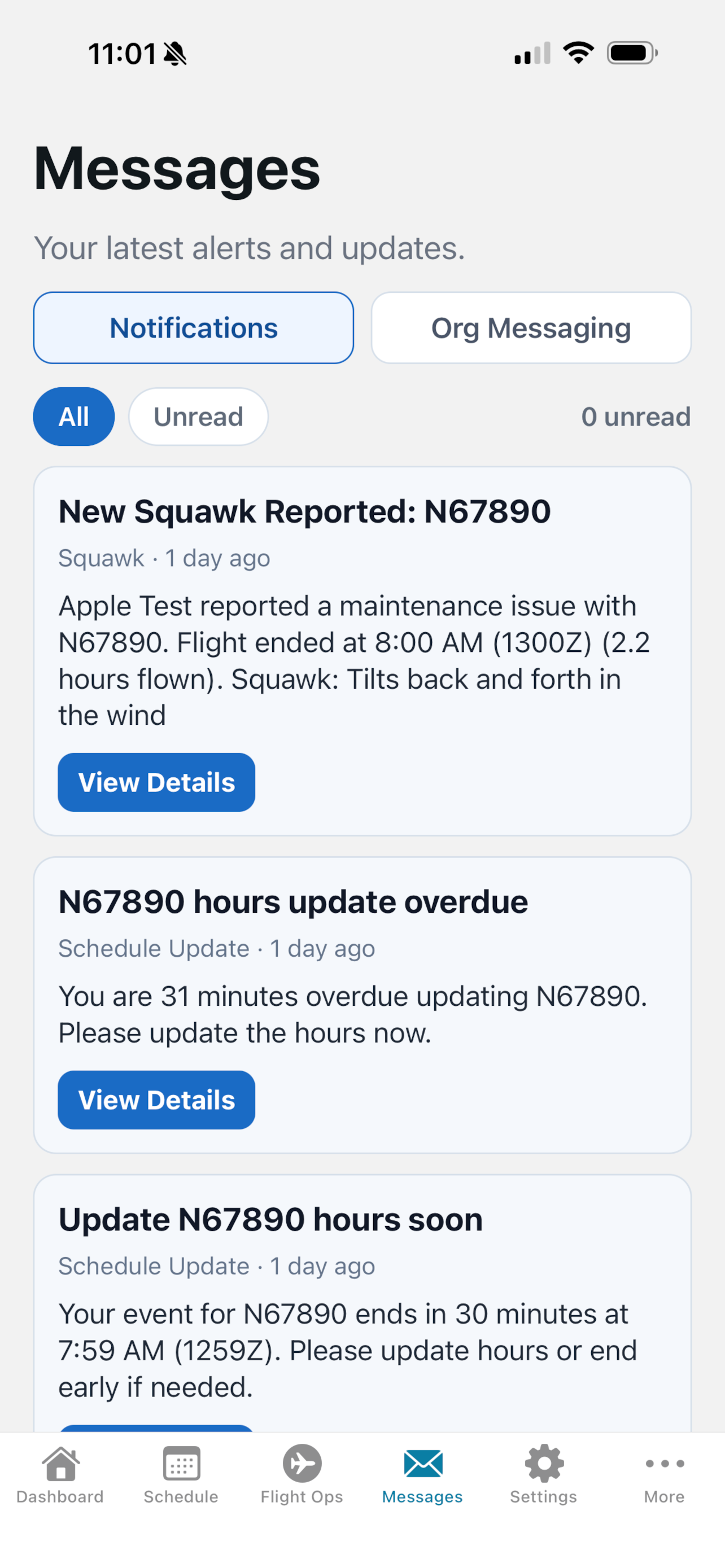Tap the muted notifications bell icon
Viewport: 725px width, 1568px height.
(174, 53)
